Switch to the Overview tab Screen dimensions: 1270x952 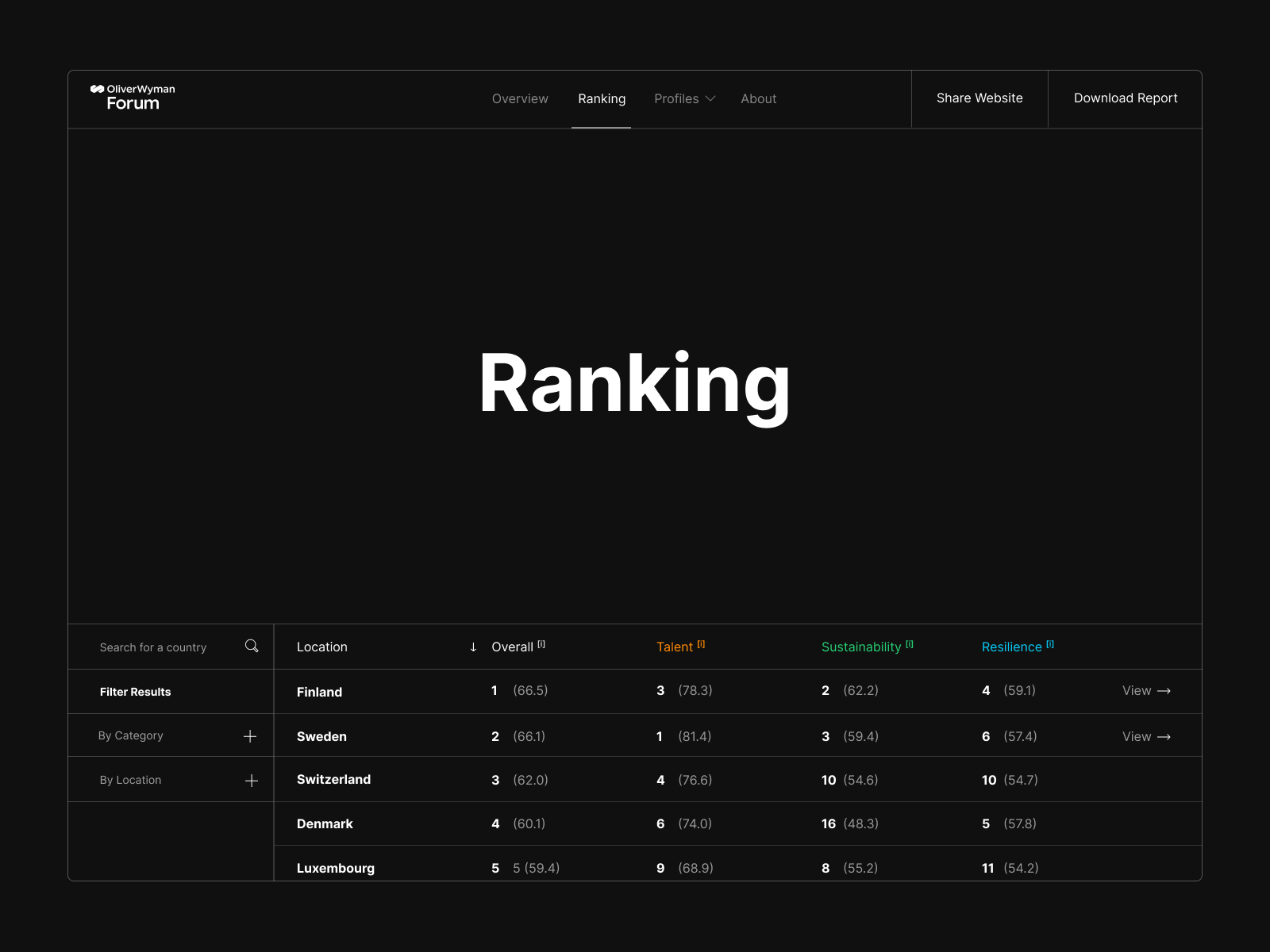pos(520,98)
